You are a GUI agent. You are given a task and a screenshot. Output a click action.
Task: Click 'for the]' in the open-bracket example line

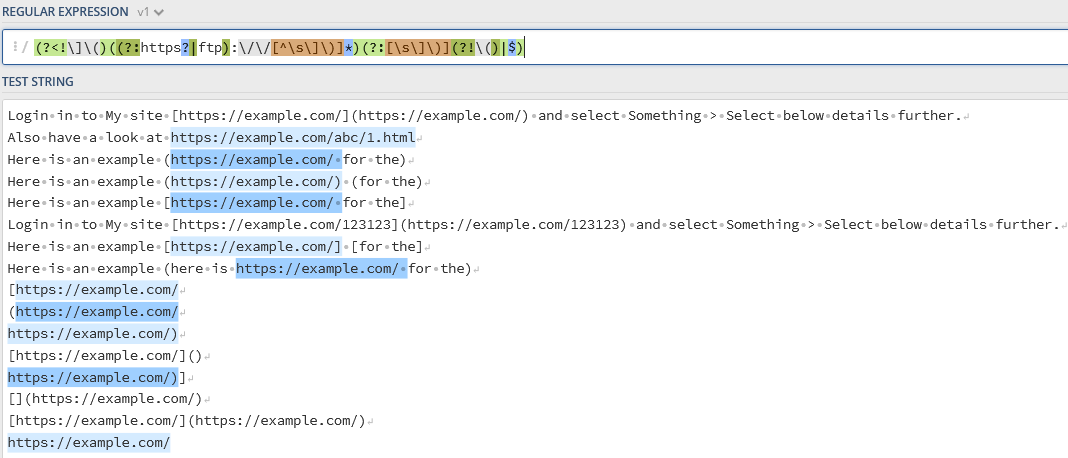[x=375, y=203]
